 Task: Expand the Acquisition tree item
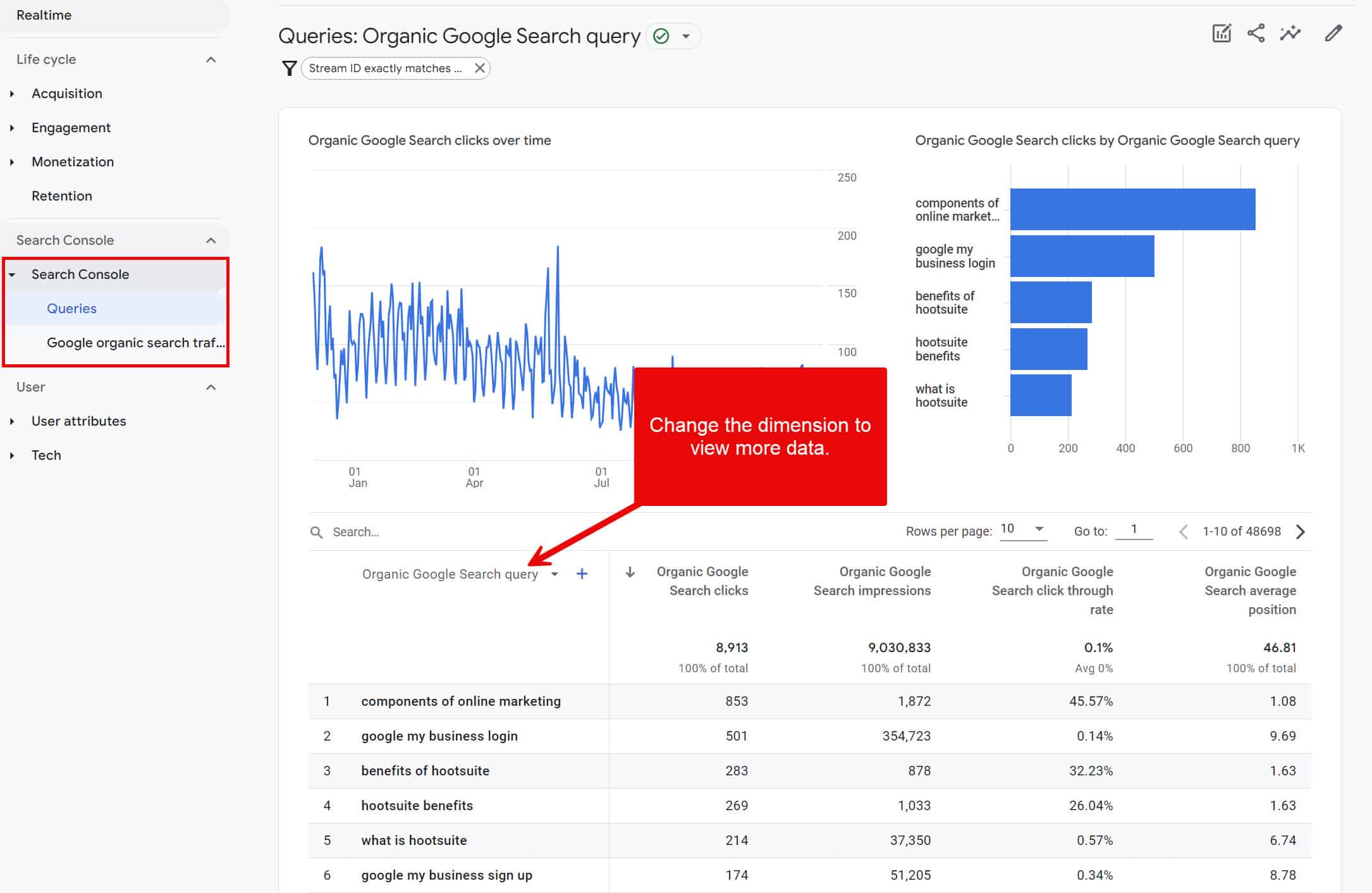pos(12,94)
